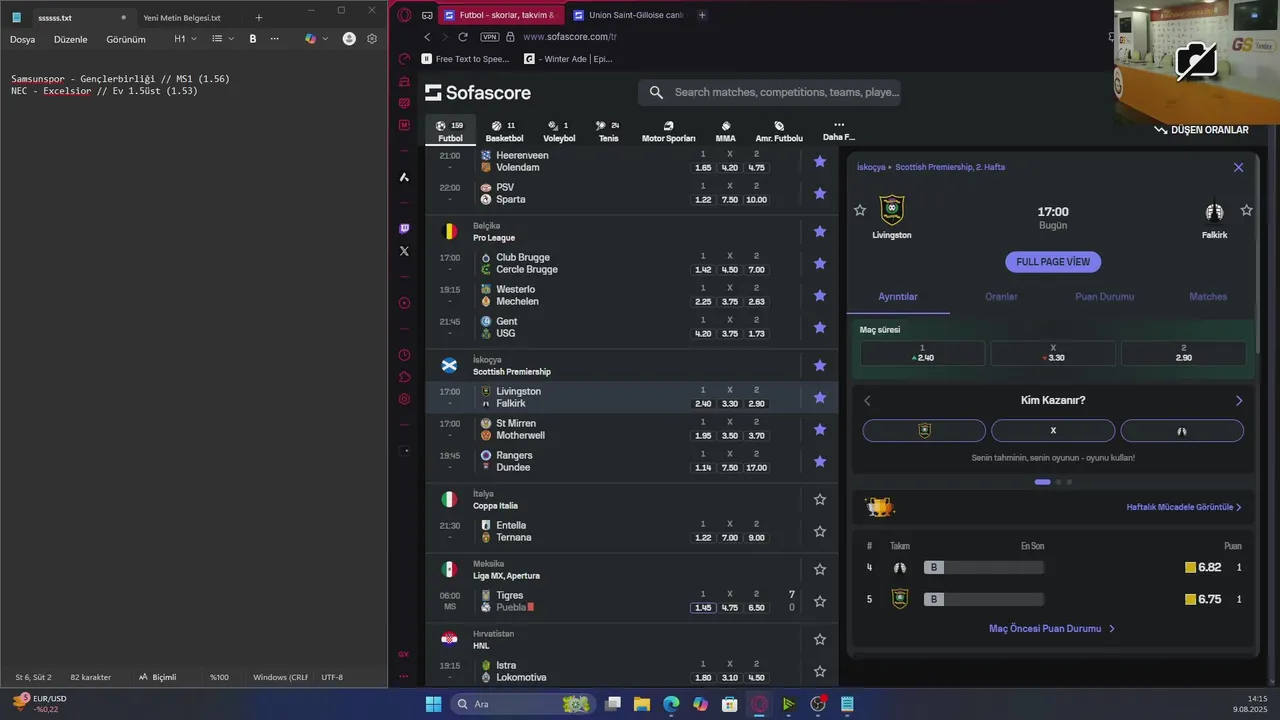Open Maç Öncesi Puan Durumu link
This screenshot has height=720, width=1280.
tap(1052, 629)
